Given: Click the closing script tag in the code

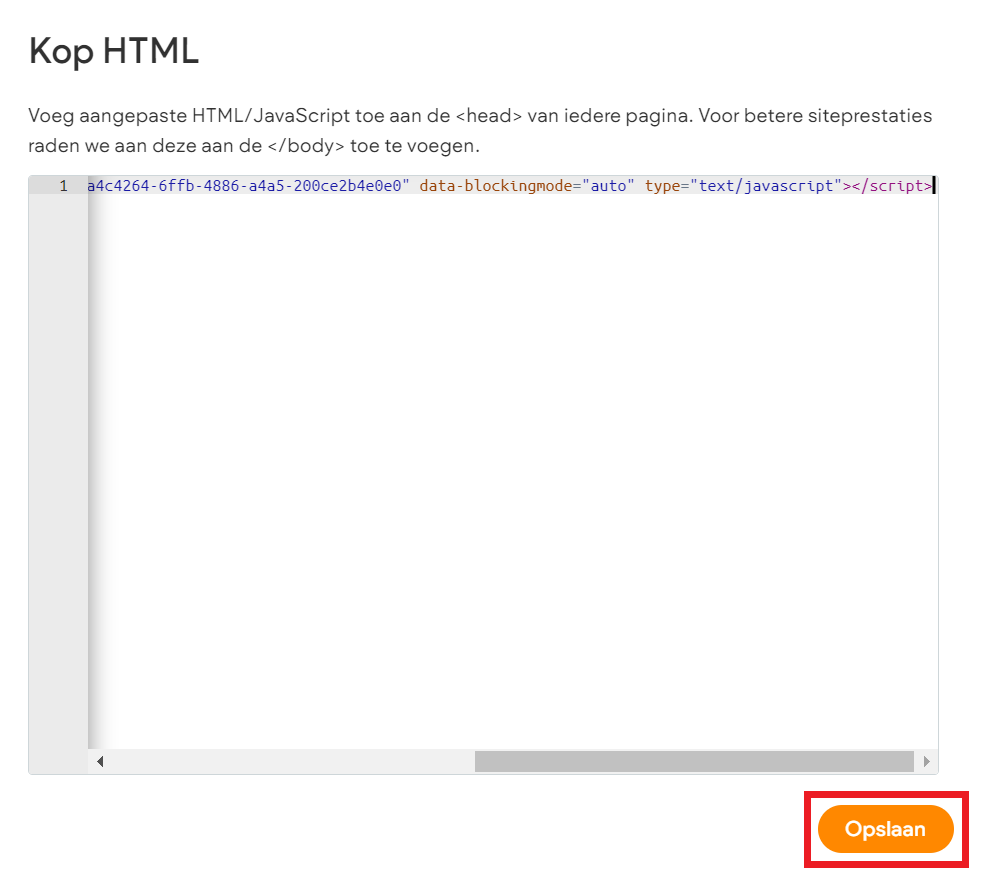Looking at the screenshot, I should click(892, 186).
